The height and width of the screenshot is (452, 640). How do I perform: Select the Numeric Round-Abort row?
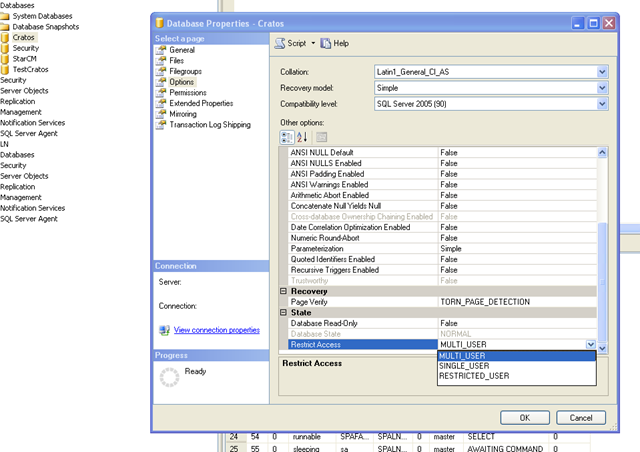pyautogui.click(x=442, y=238)
